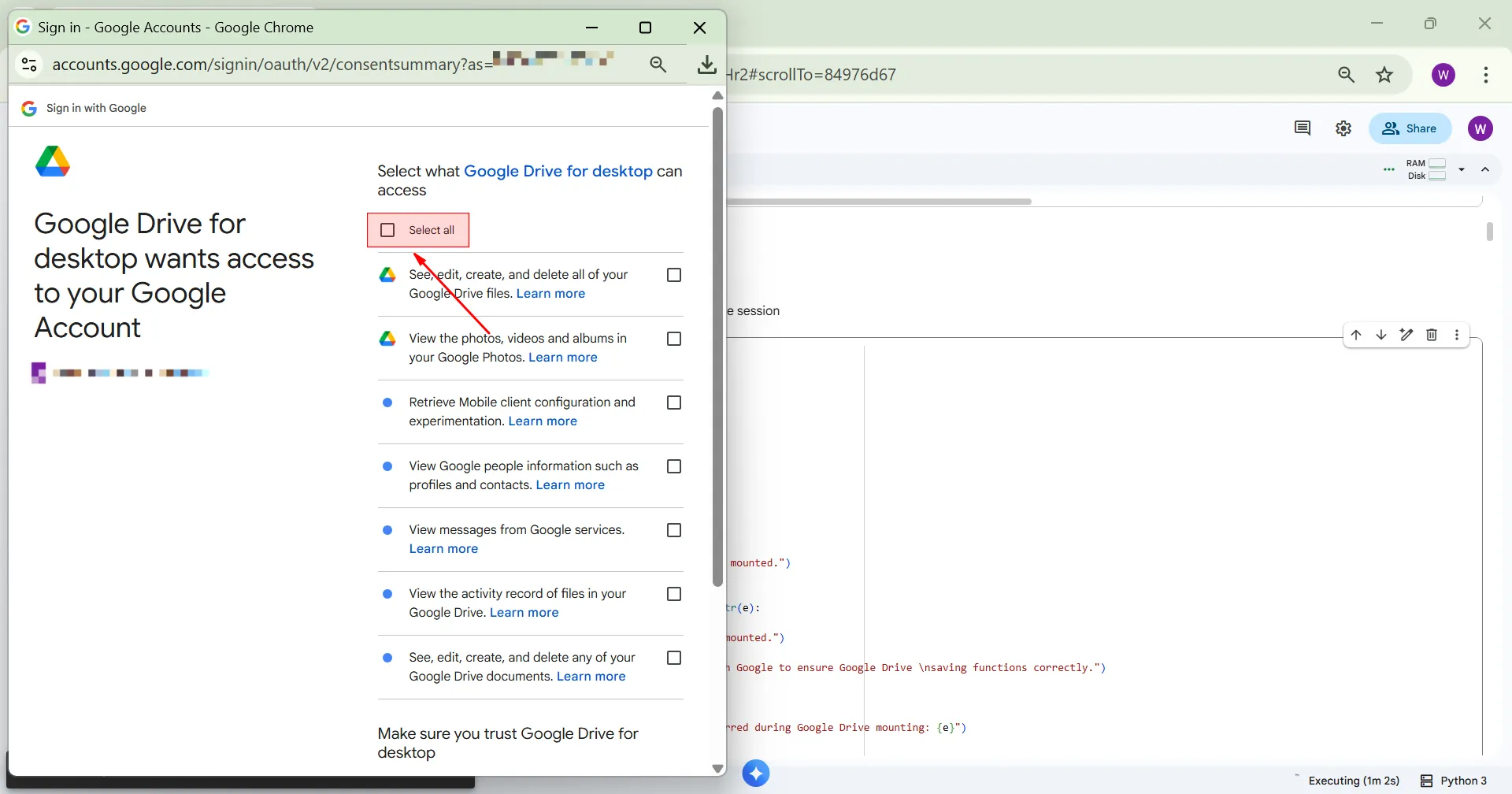Screen dimensions: 1512x794
Task: Click the RAM Disk usage indicator
Action: click(x=1427, y=169)
